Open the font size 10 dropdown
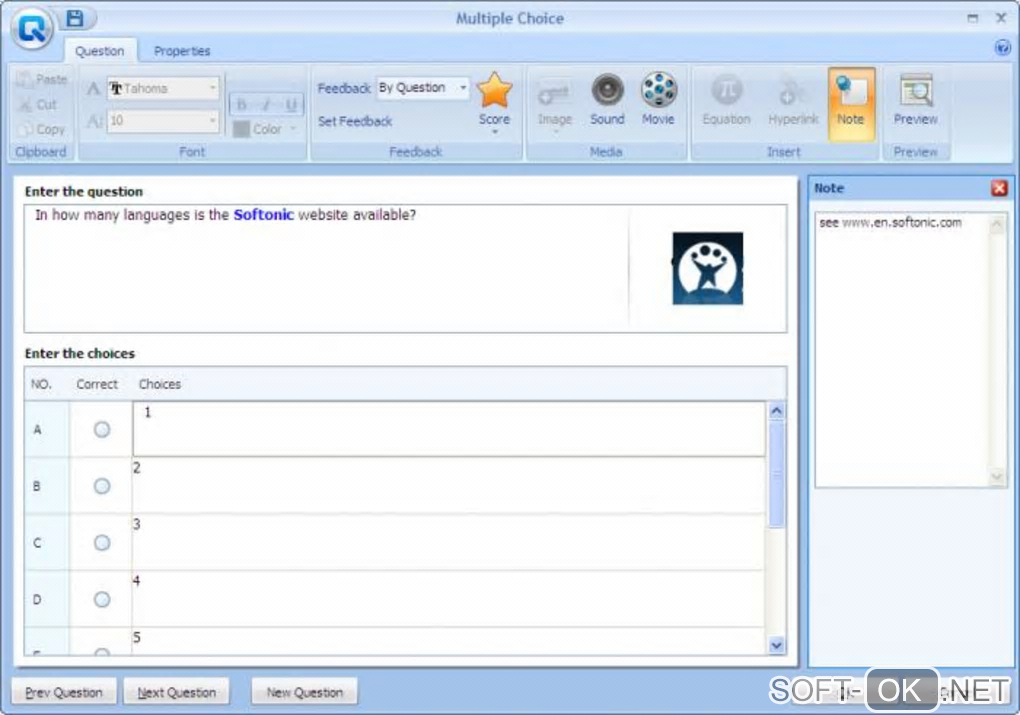Image resolution: width=1020 pixels, height=715 pixels. pos(212,120)
